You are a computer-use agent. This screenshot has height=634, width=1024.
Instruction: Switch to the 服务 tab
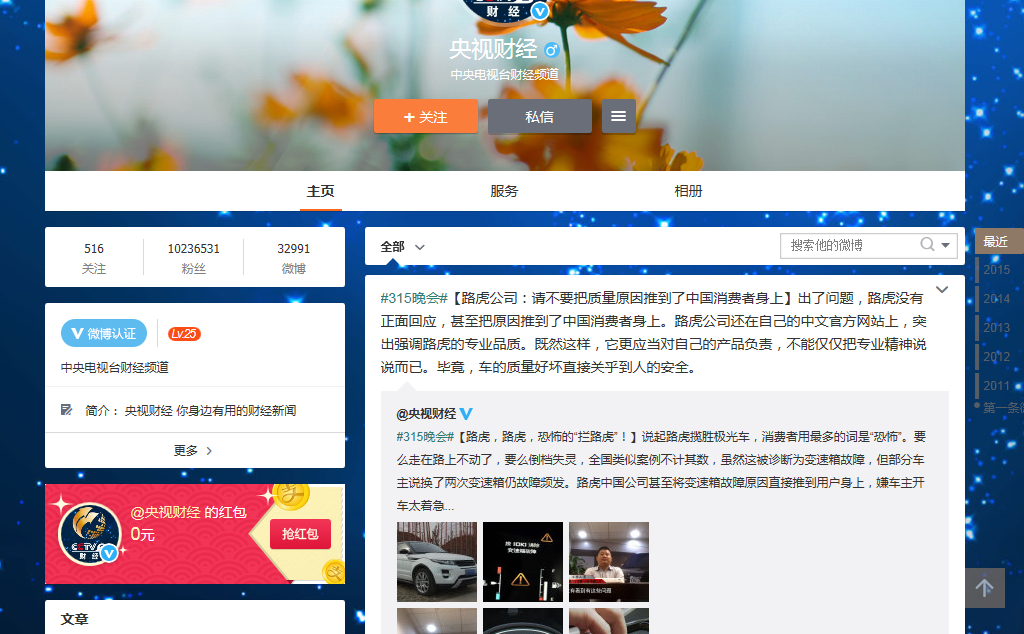coord(504,191)
